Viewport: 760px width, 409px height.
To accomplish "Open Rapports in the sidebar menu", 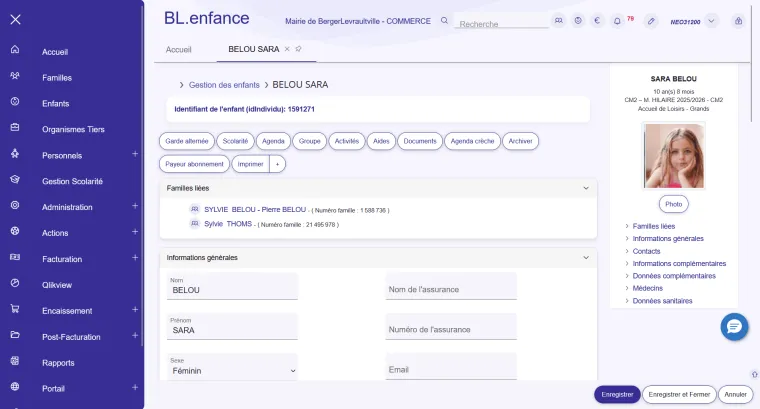I will point(58,363).
